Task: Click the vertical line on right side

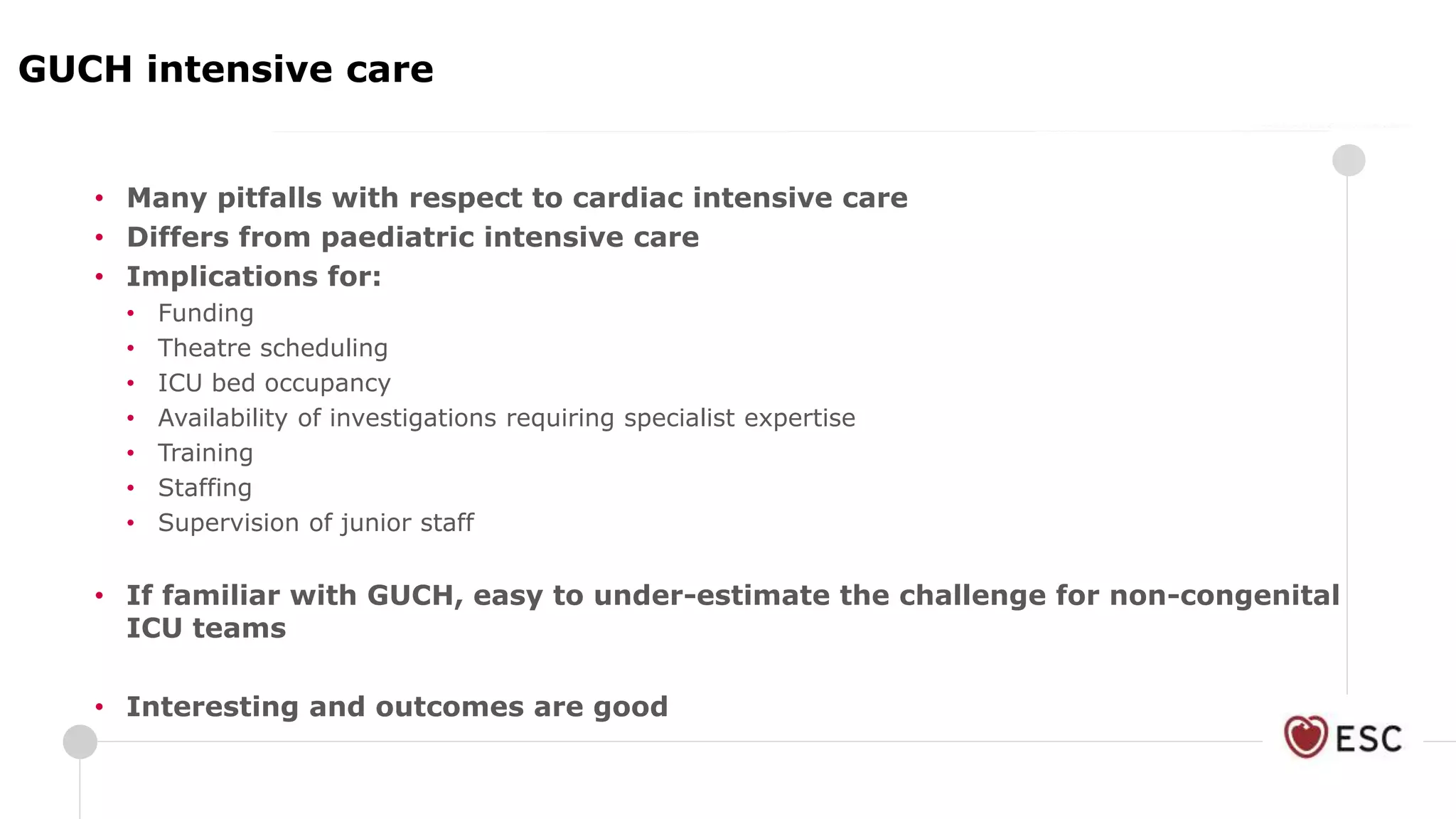Action: pyautogui.click(x=1347, y=434)
